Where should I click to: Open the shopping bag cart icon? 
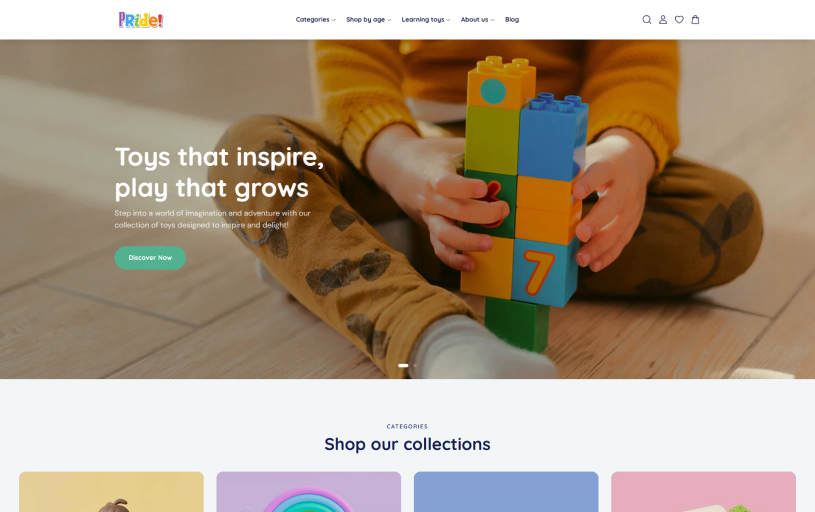[695, 20]
